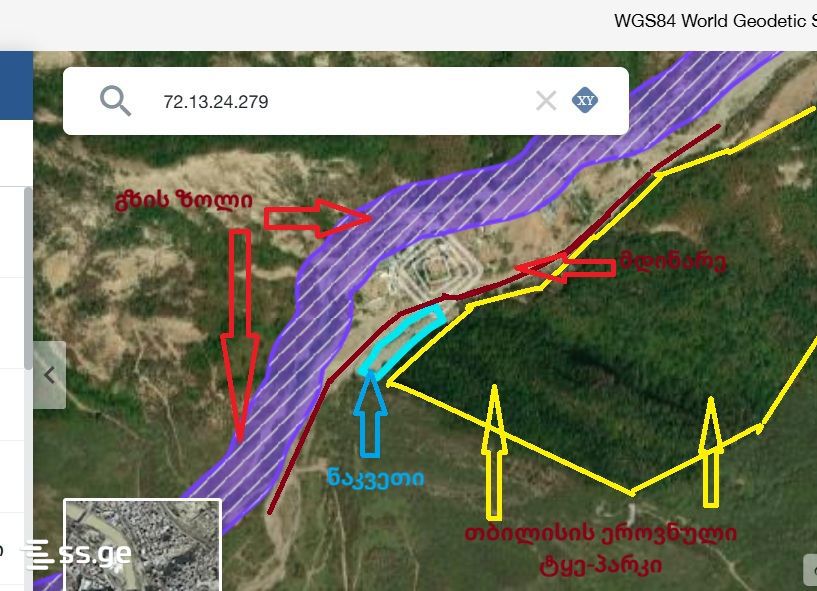Click the magnifier search icon
The height and width of the screenshot is (591, 817).
tap(115, 101)
